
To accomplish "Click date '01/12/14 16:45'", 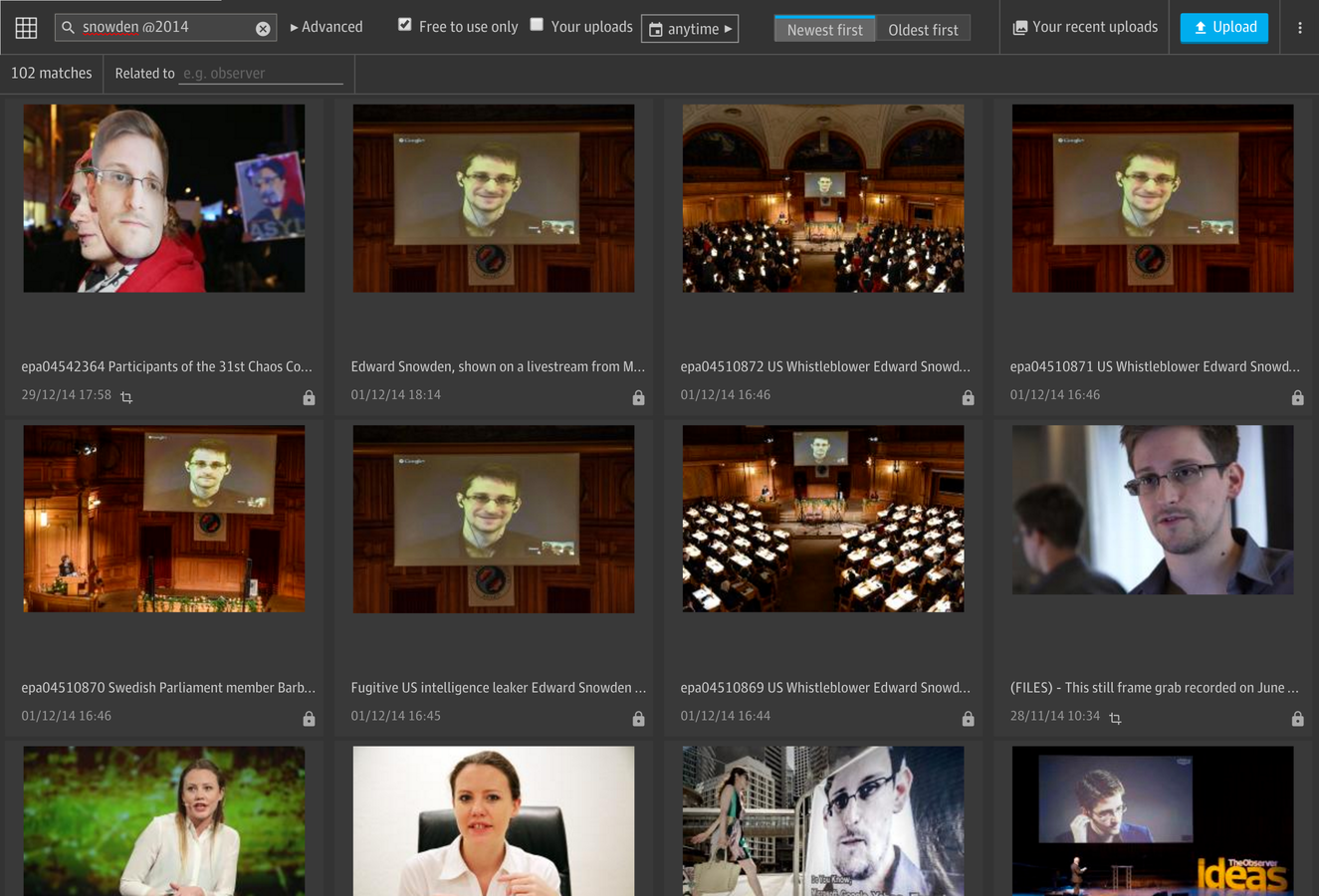I will coord(396,716).
